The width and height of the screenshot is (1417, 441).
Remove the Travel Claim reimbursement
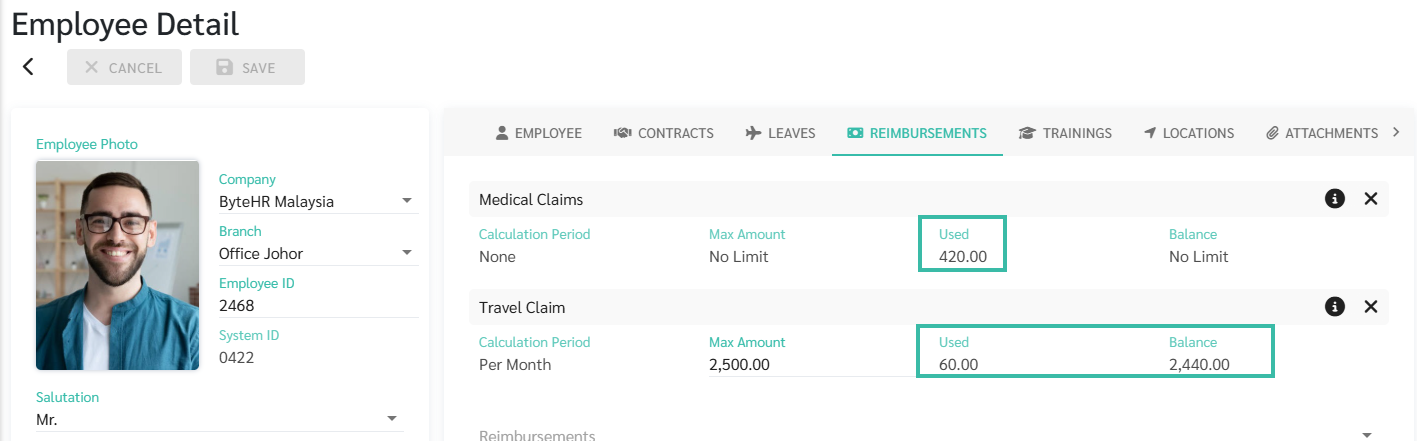(x=1371, y=307)
